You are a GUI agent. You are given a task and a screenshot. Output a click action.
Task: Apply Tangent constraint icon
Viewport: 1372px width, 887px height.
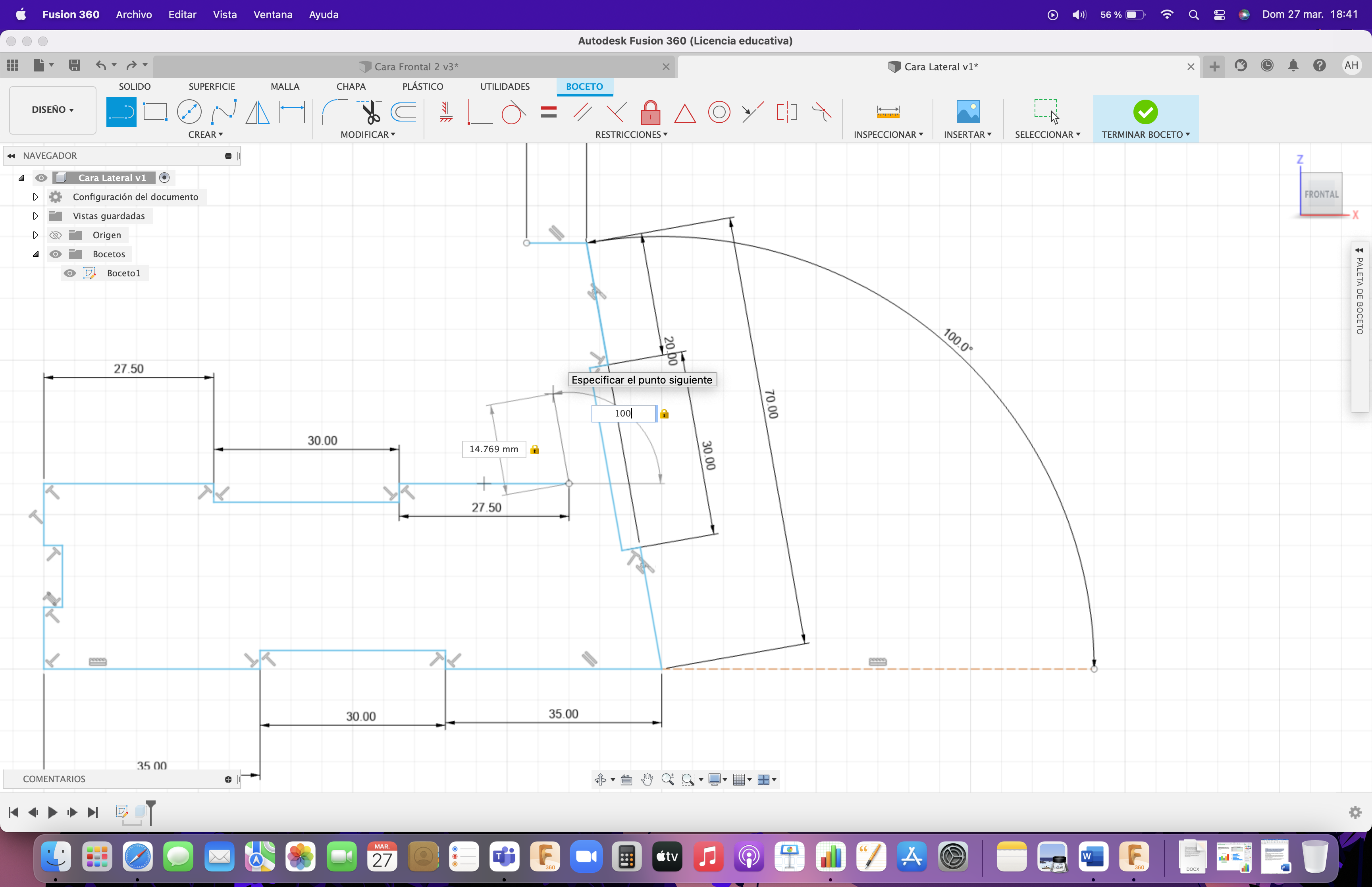(x=513, y=112)
